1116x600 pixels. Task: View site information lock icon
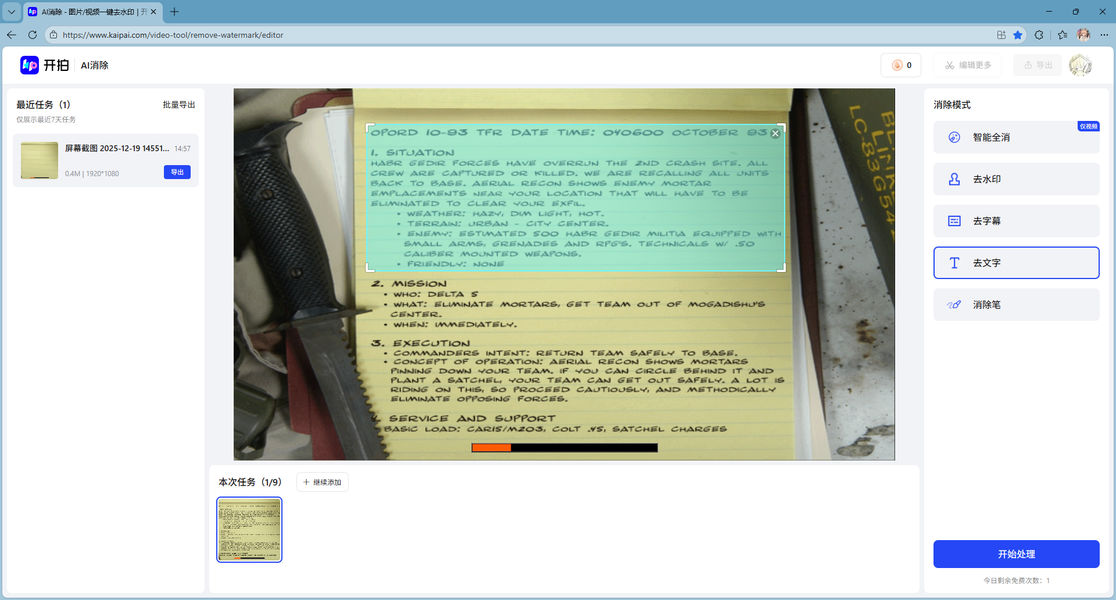point(52,34)
